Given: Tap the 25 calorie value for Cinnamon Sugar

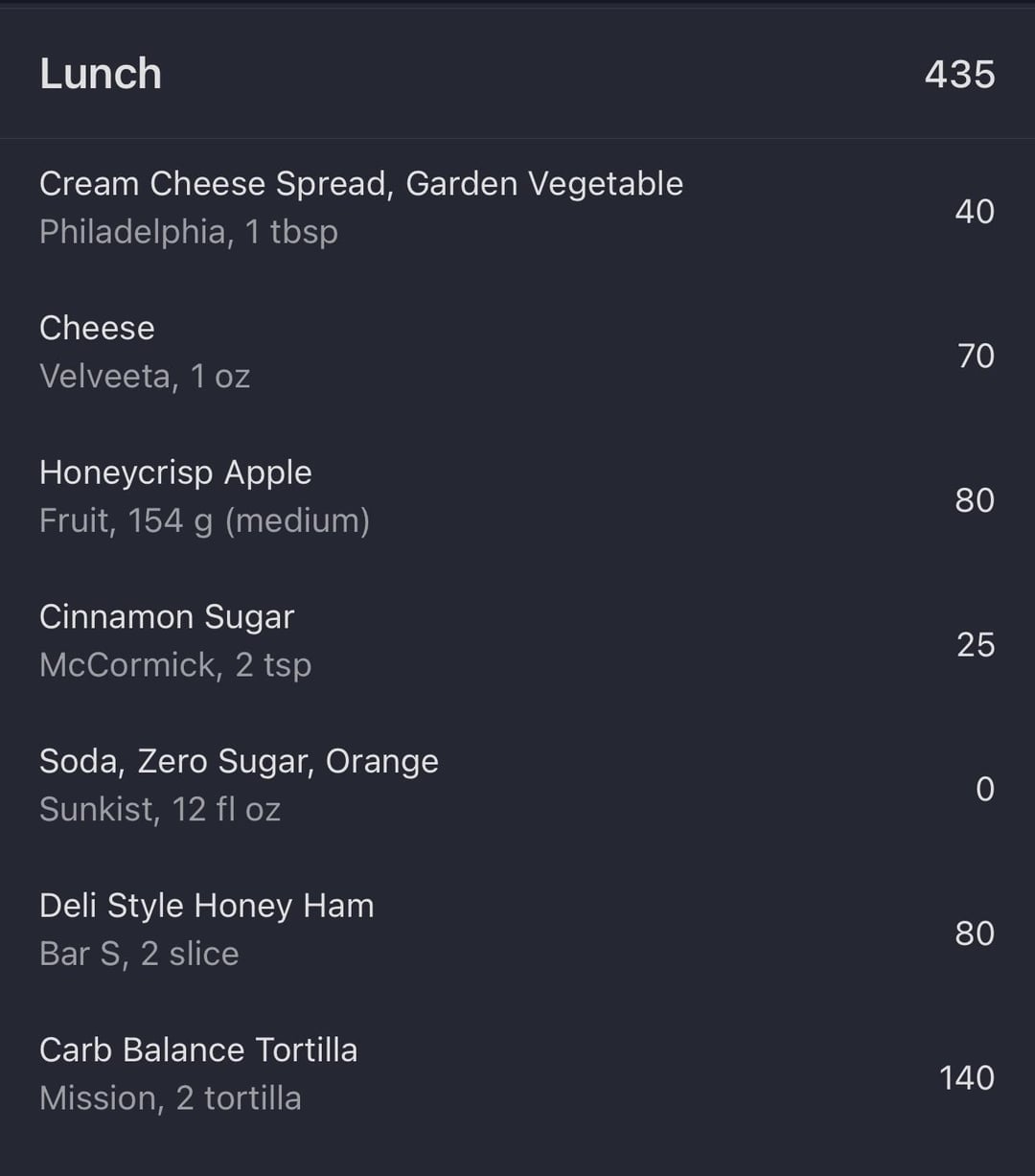Looking at the screenshot, I should click(x=976, y=644).
